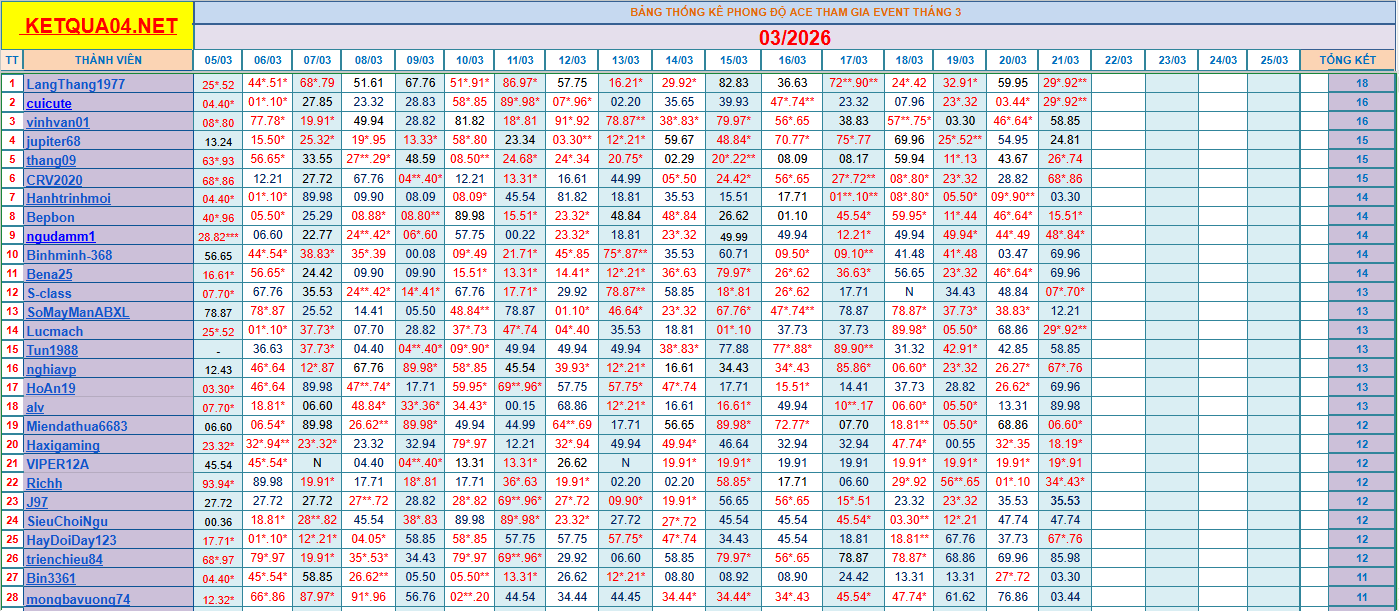Open the KETQUA04.NET site link
The width and height of the screenshot is (1399, 611).
coord(101,27)
